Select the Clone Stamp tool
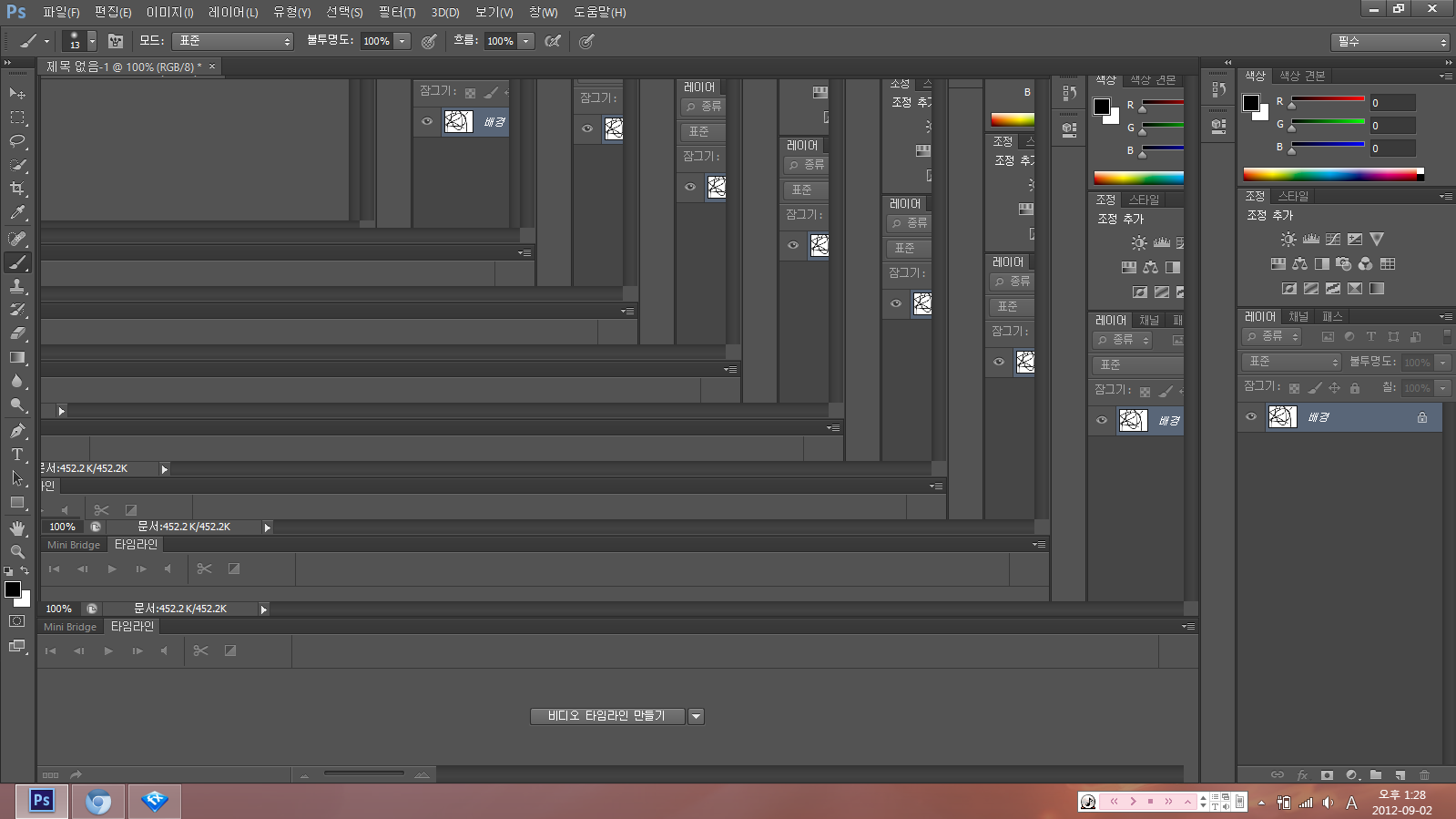Screen dimensions: 1456x819 pos(17,286)
